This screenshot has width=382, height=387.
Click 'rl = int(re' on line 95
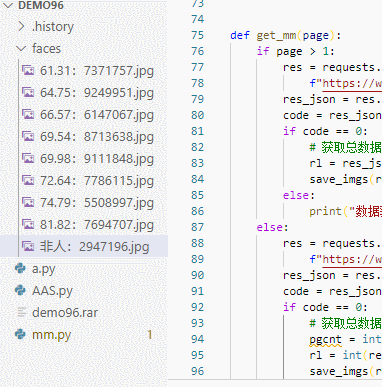tap(345, 355)
